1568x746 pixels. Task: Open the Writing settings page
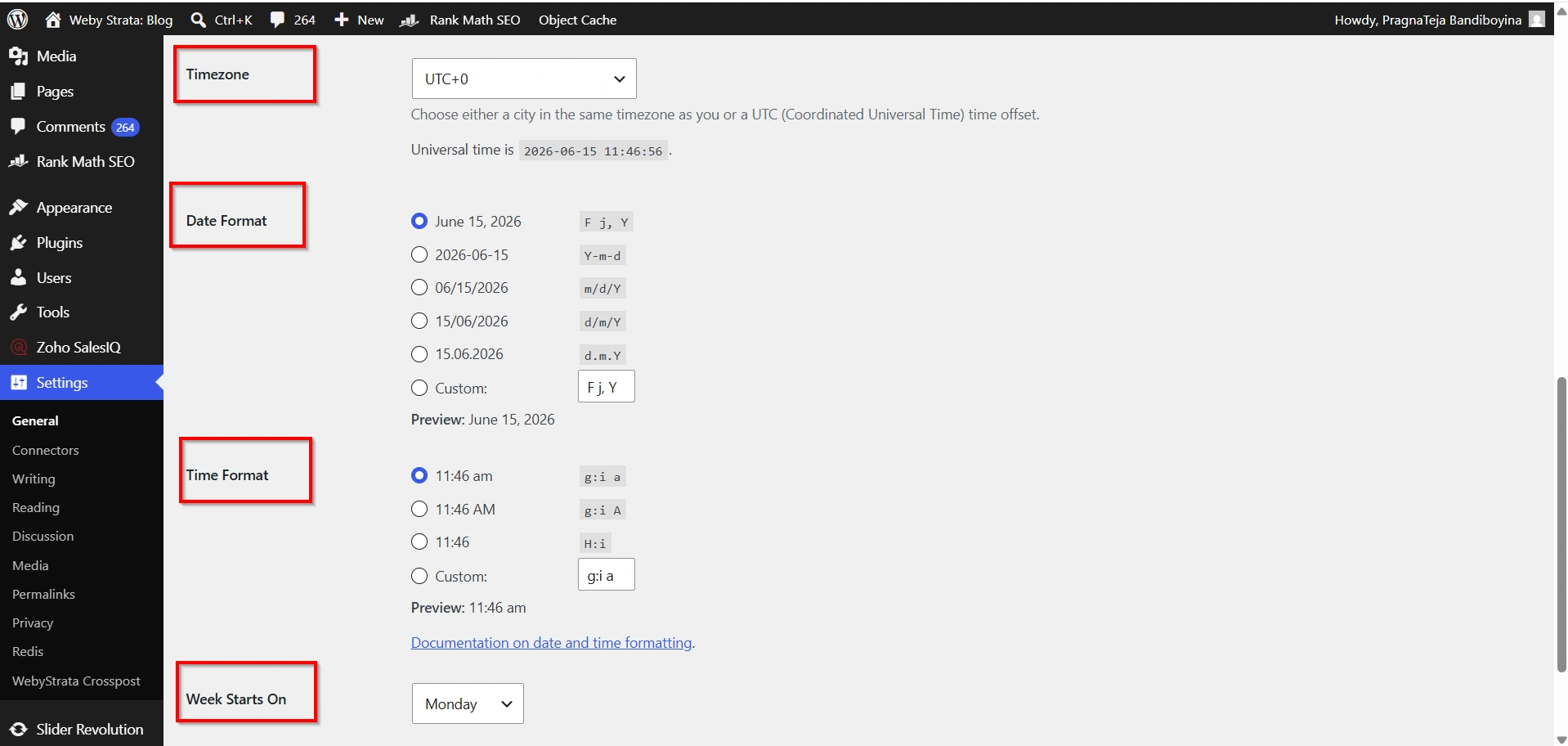[34, 479]
